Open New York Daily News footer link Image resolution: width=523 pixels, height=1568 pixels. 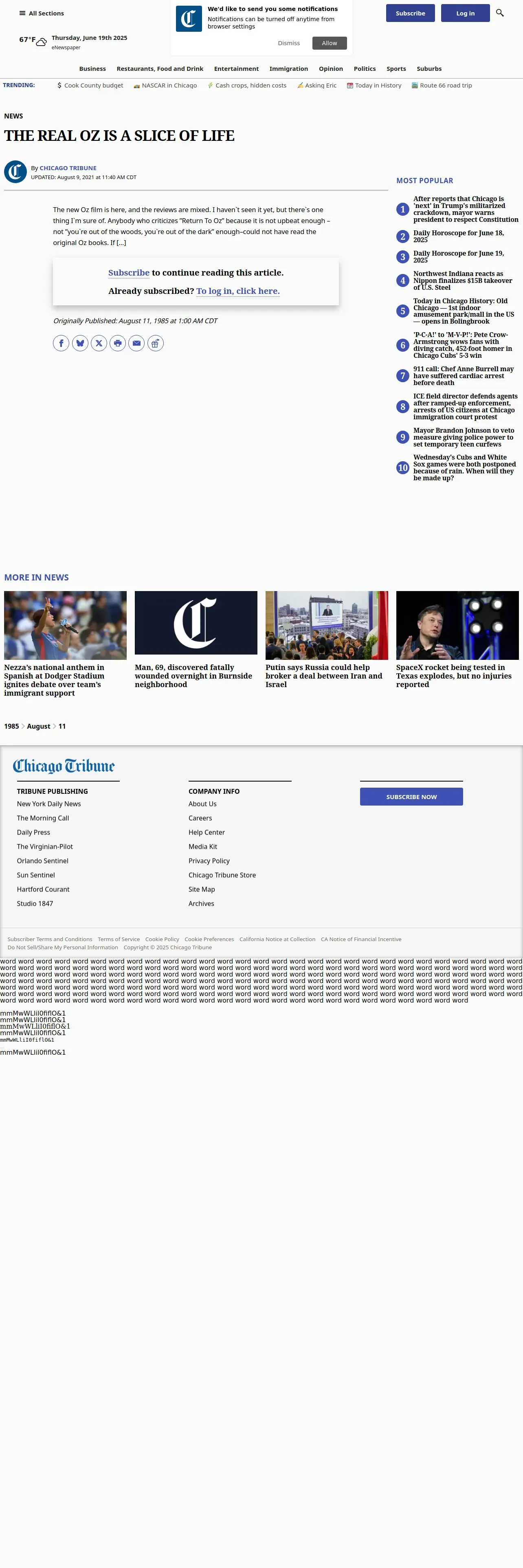point(49,804)
